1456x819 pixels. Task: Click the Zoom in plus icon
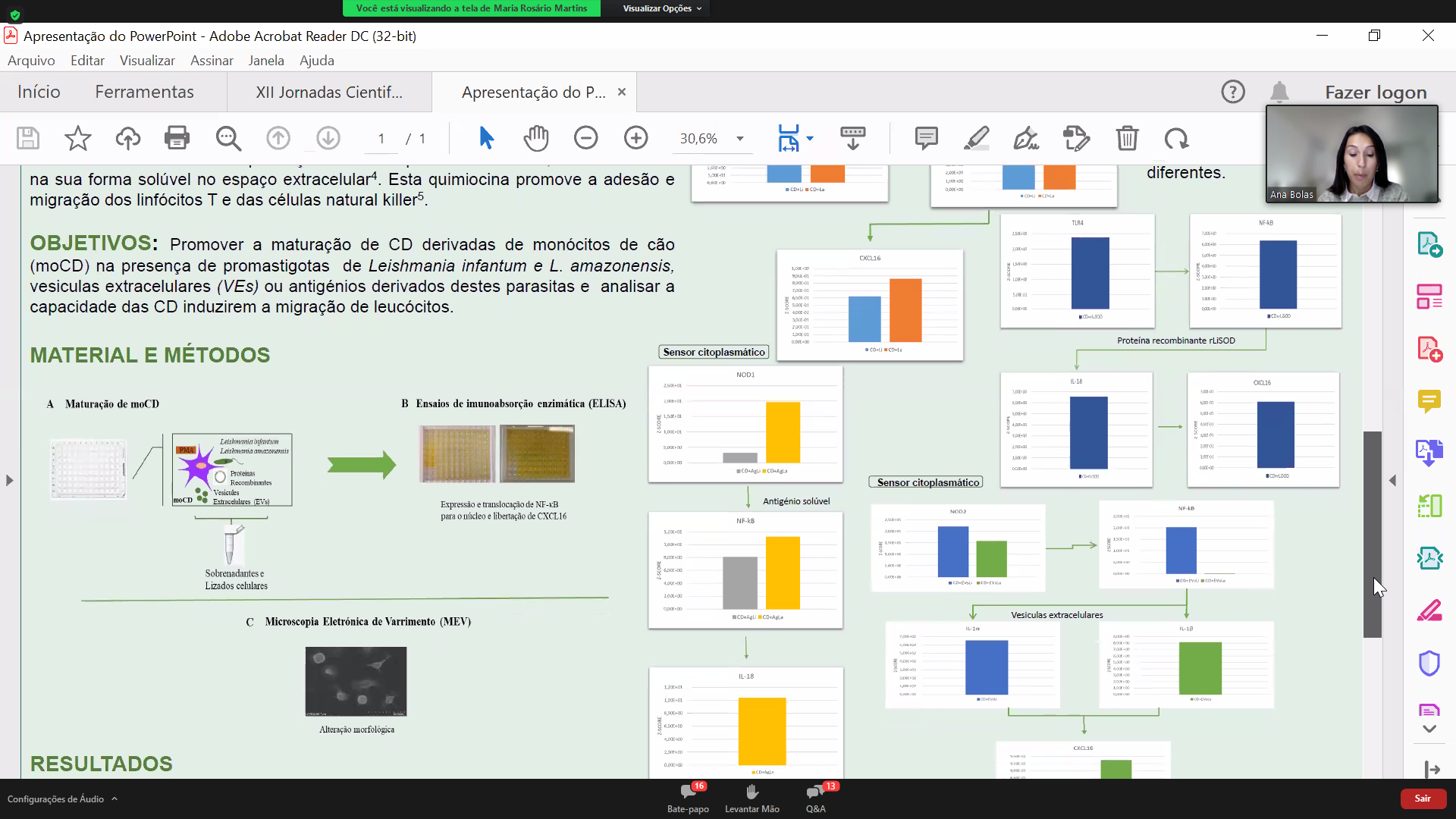pyautogui.click(x=635, y=138)
